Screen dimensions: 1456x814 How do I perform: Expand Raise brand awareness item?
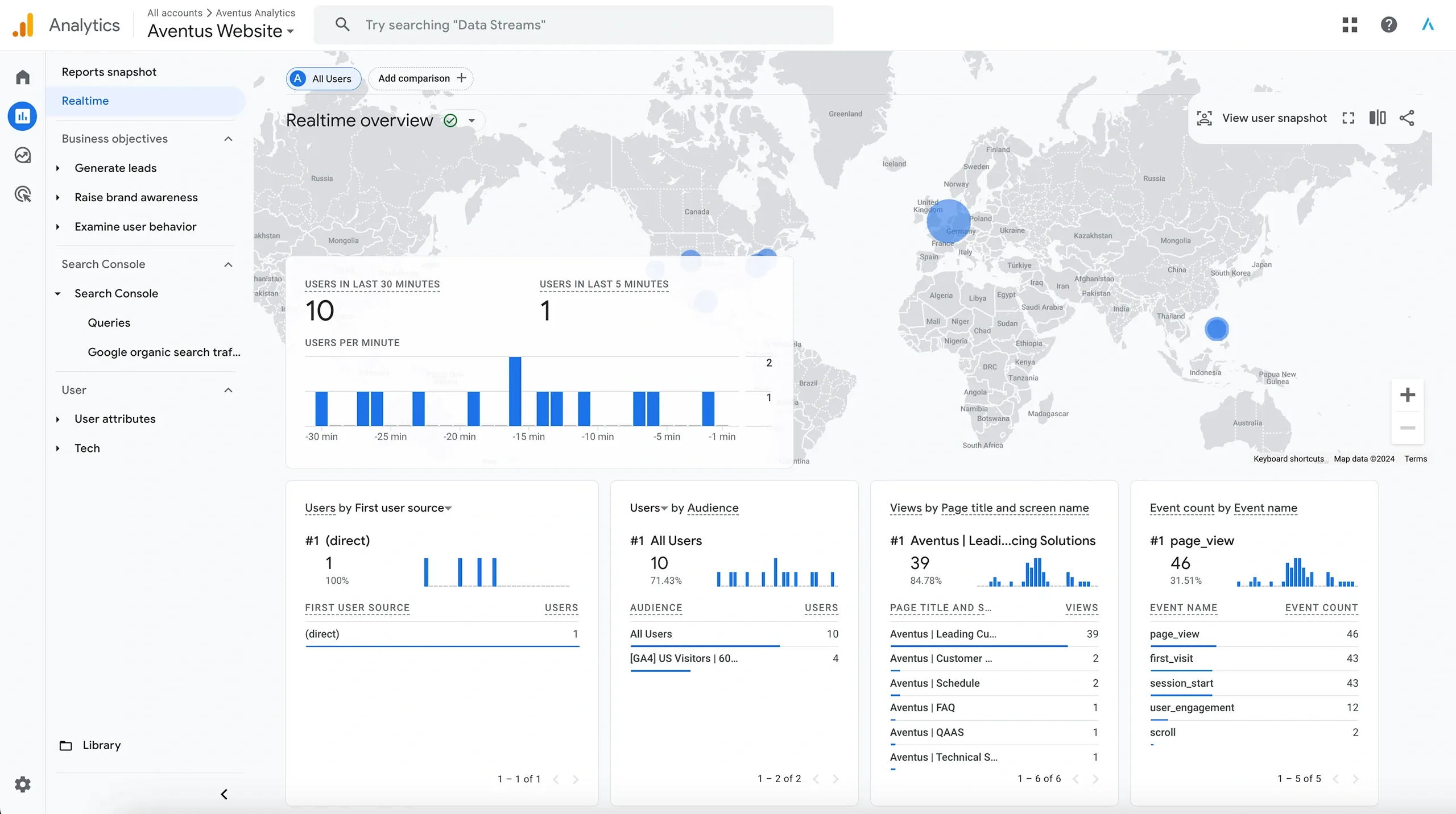(x=57, y=197)
